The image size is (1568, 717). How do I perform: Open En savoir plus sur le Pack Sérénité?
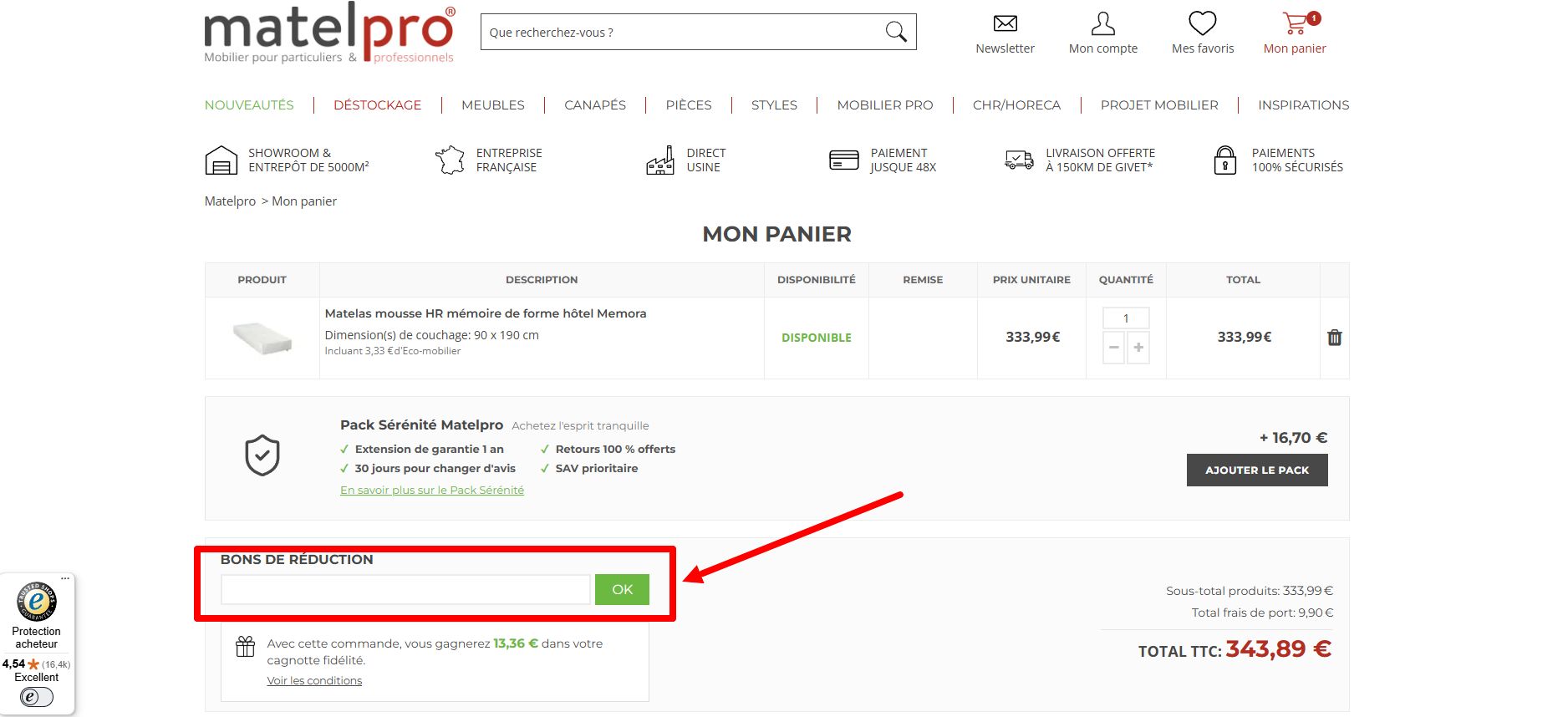click(x=432, y=490)
